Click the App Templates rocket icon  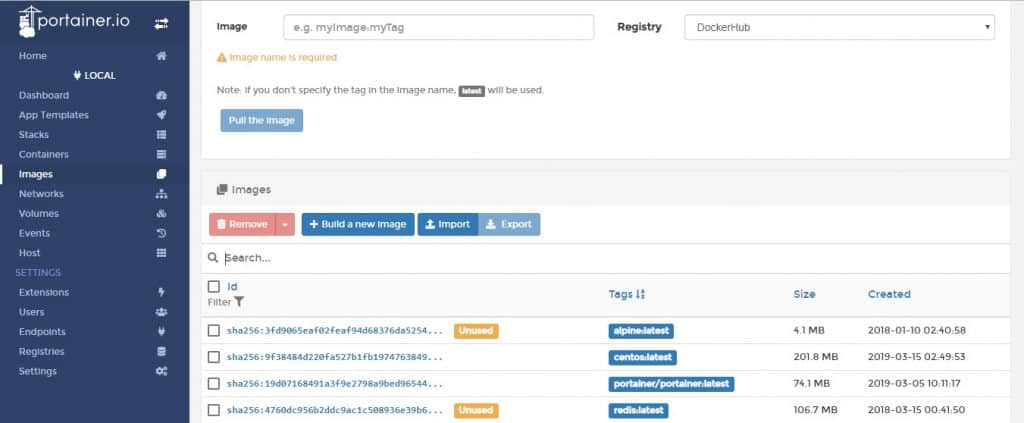(x=161, y=115)
